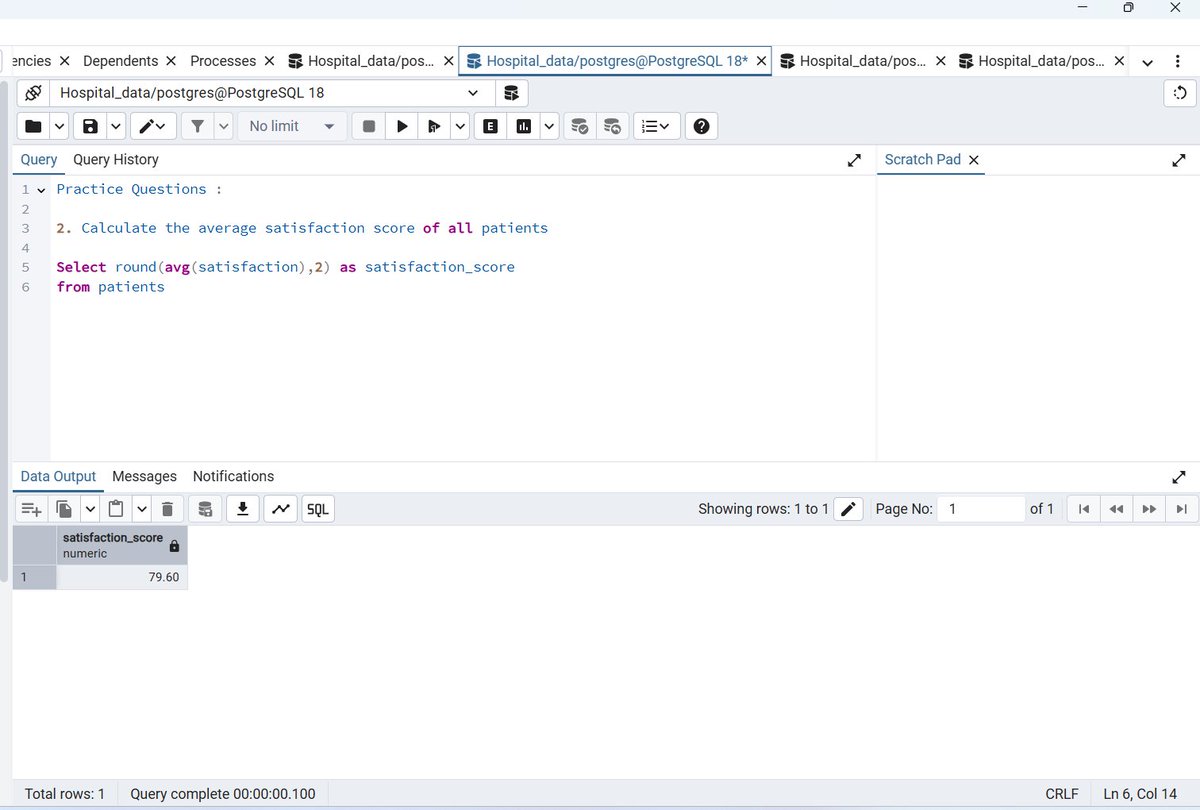Click the Rollback transaction icon

click(x=612, y=126)
